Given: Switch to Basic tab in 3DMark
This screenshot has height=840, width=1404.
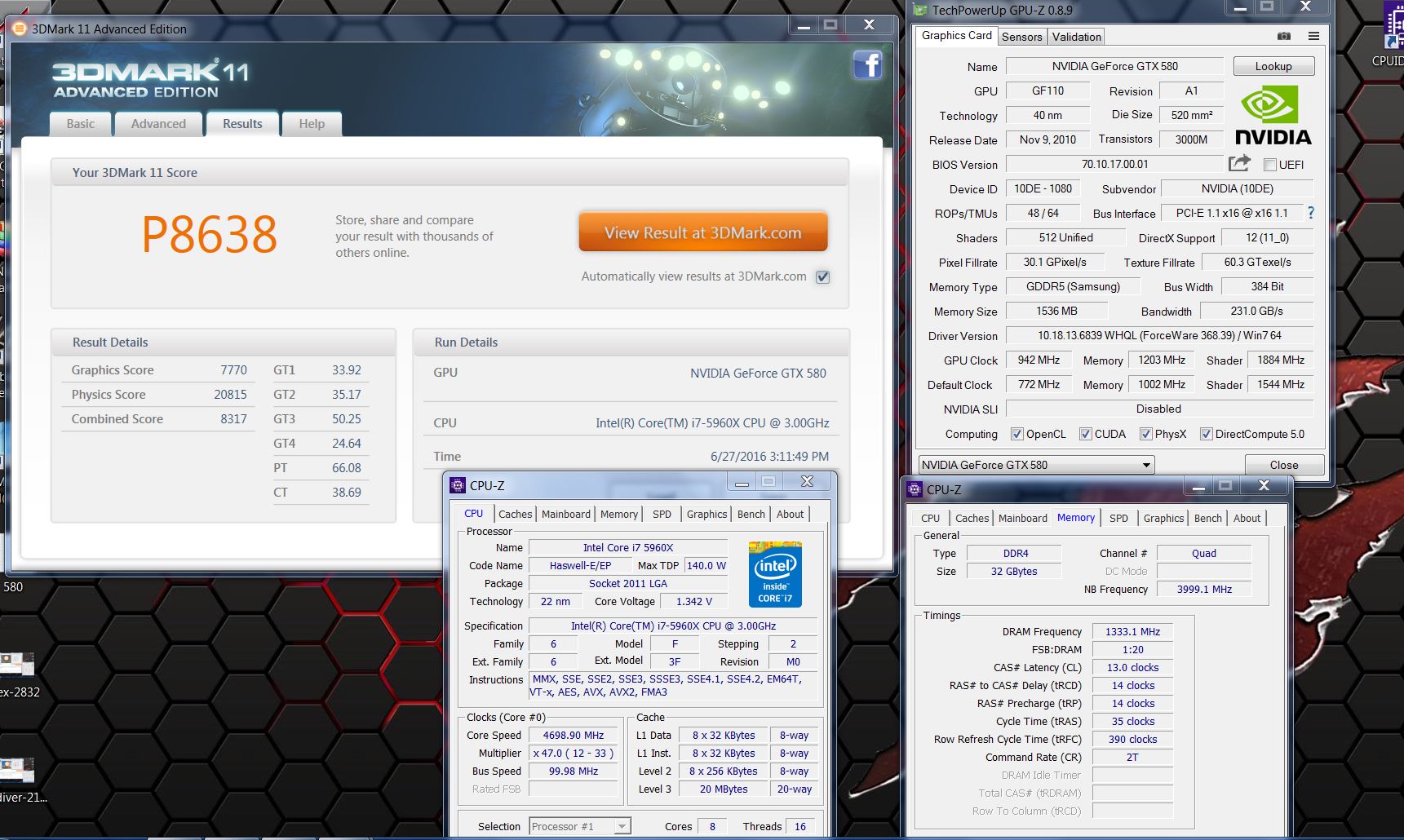Looking at the screenshot, I should point(80,124).
